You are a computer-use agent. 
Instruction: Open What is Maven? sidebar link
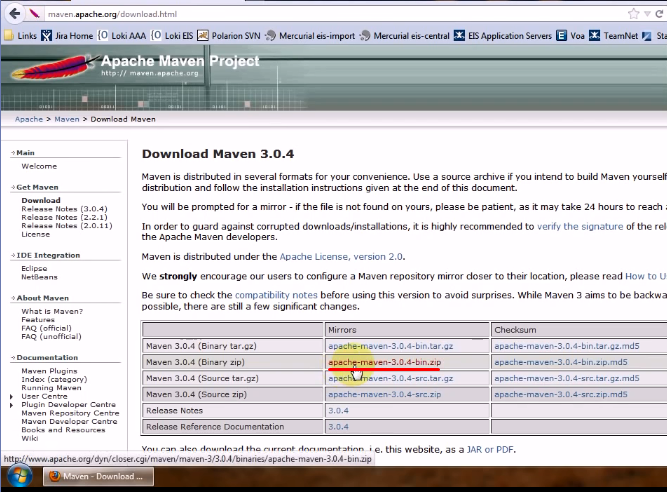[52, 311]
